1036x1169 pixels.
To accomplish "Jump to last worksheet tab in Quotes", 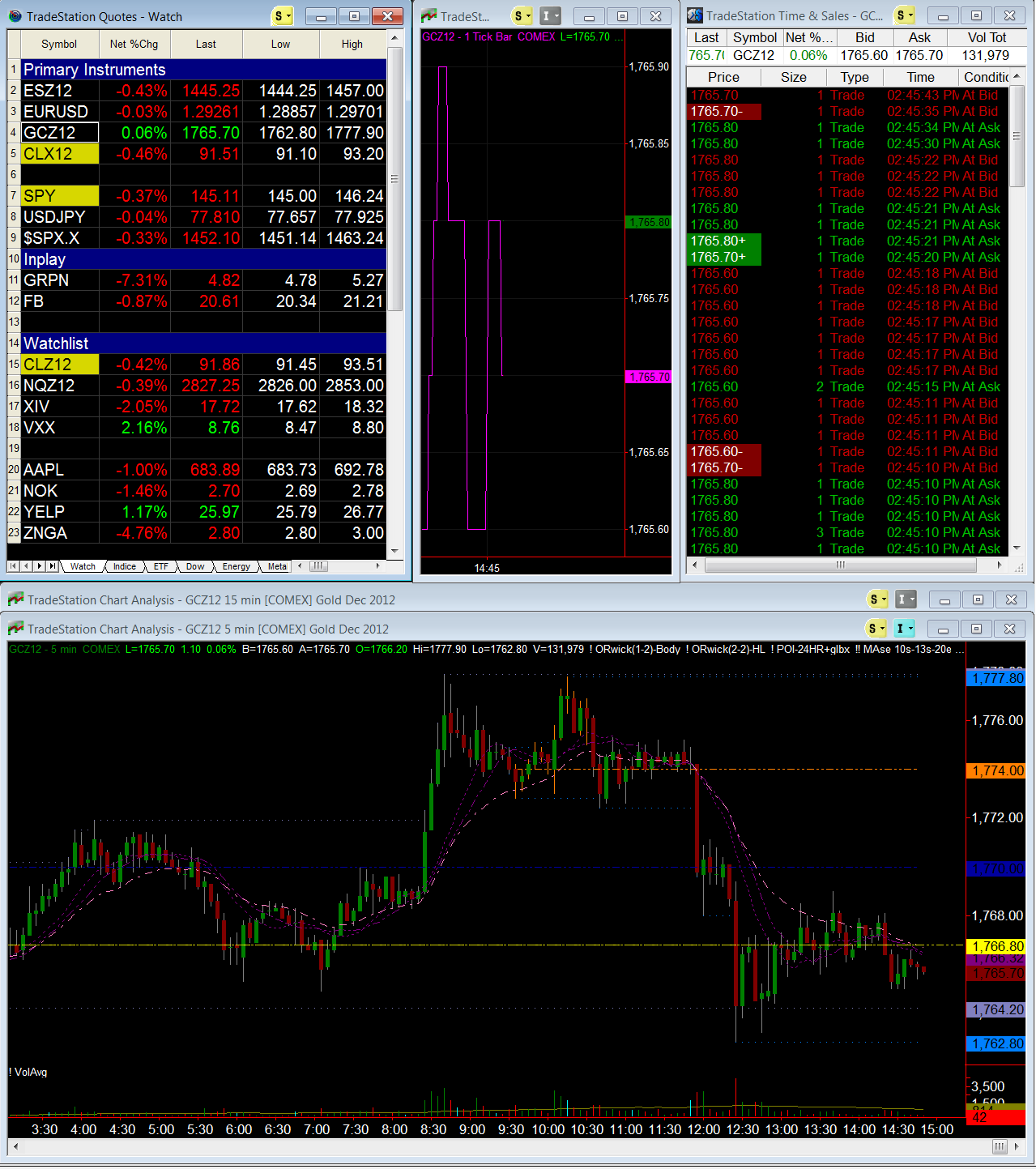I will click(53, 566).
